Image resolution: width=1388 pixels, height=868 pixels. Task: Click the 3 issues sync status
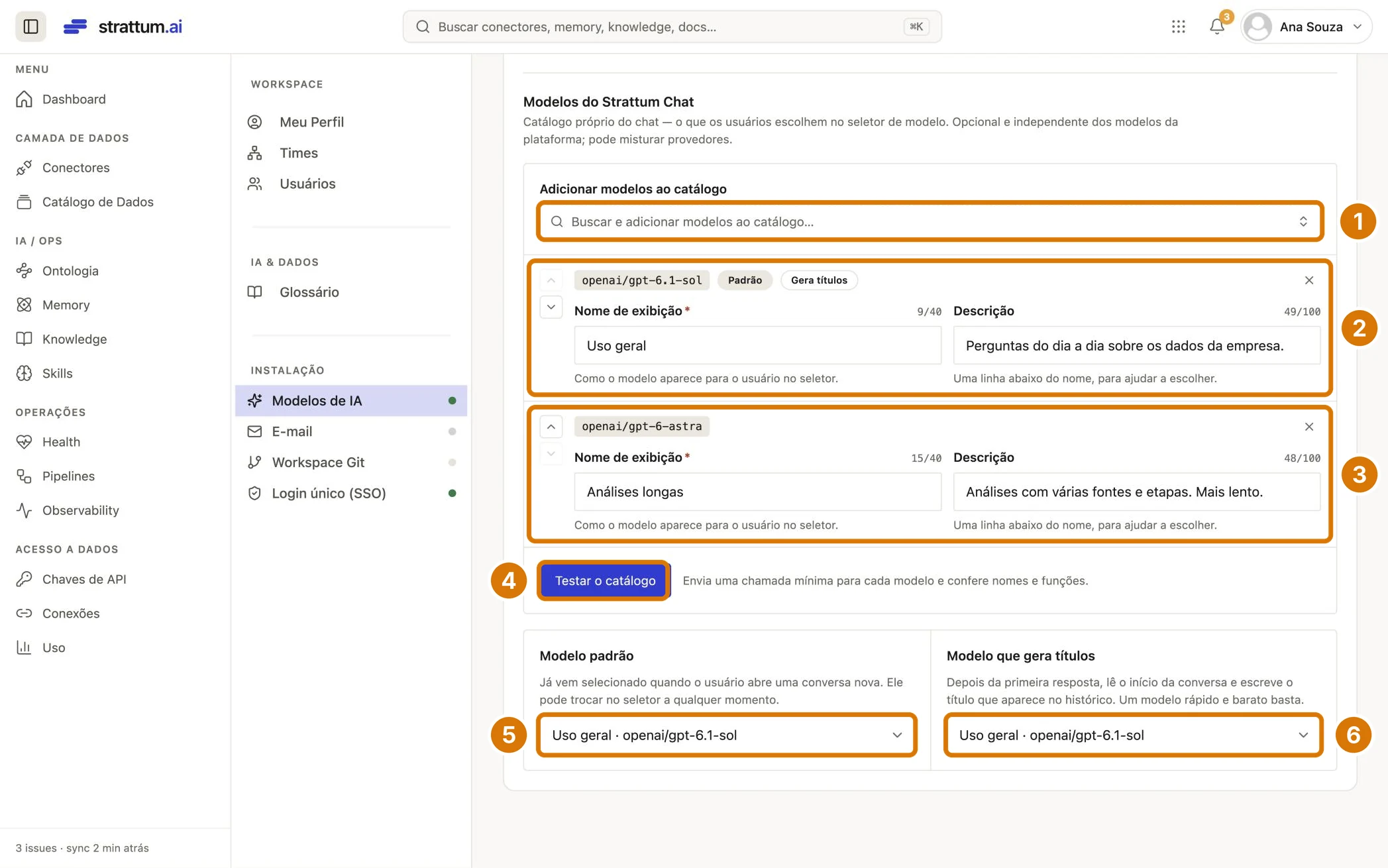click(82, 848)
